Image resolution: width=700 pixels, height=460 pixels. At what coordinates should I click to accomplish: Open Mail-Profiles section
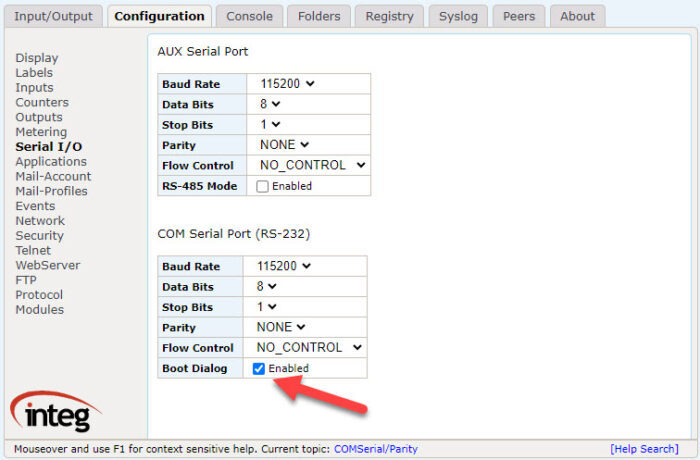[x=51, y=191]
